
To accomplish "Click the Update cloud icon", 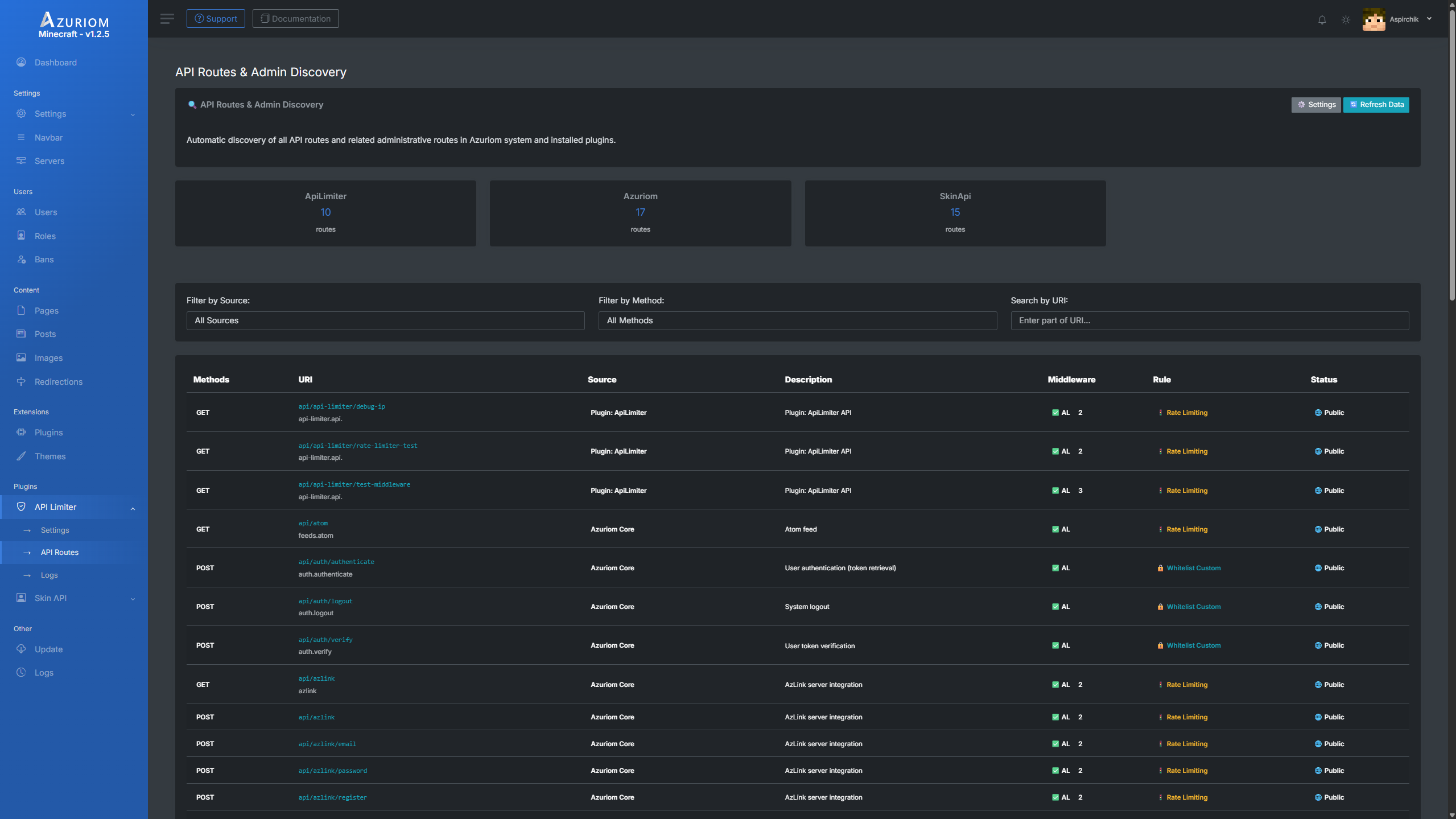I will click(21, 649).
